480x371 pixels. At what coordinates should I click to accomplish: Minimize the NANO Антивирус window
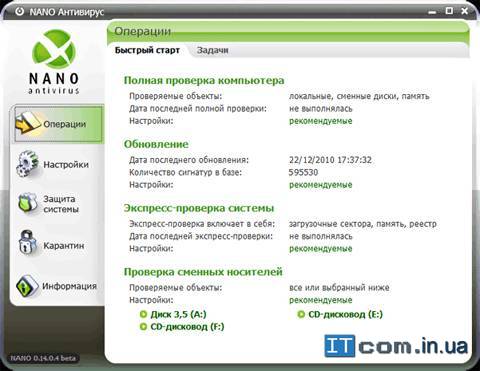coord(432,12)
